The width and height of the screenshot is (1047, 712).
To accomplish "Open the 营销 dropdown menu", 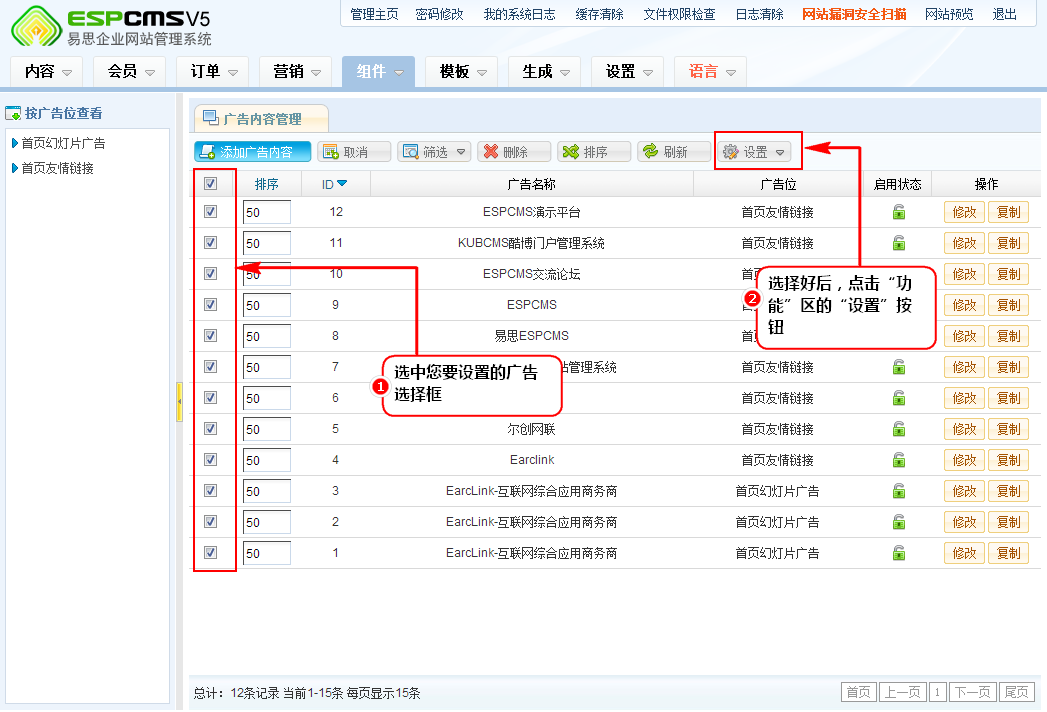I will pos(296,71).
